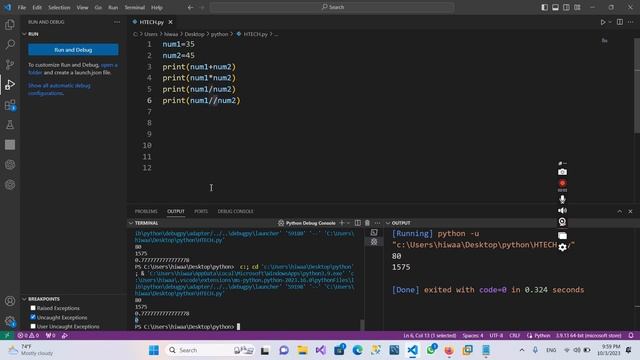
Task: Open recorder overlay settings gear
Action: tap(562, 247)
